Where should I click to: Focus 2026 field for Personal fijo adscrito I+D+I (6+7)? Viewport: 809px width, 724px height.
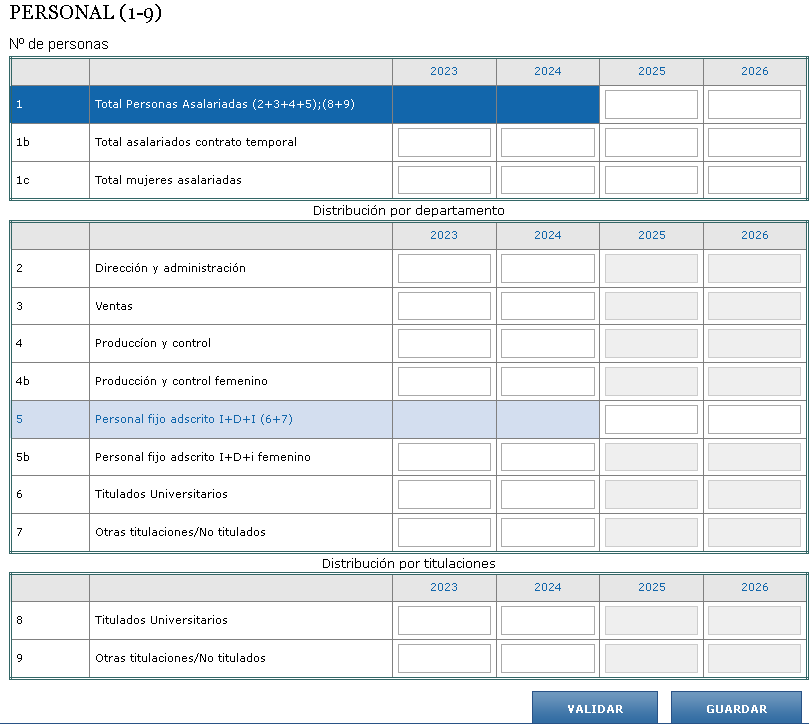tap(754, 420)
